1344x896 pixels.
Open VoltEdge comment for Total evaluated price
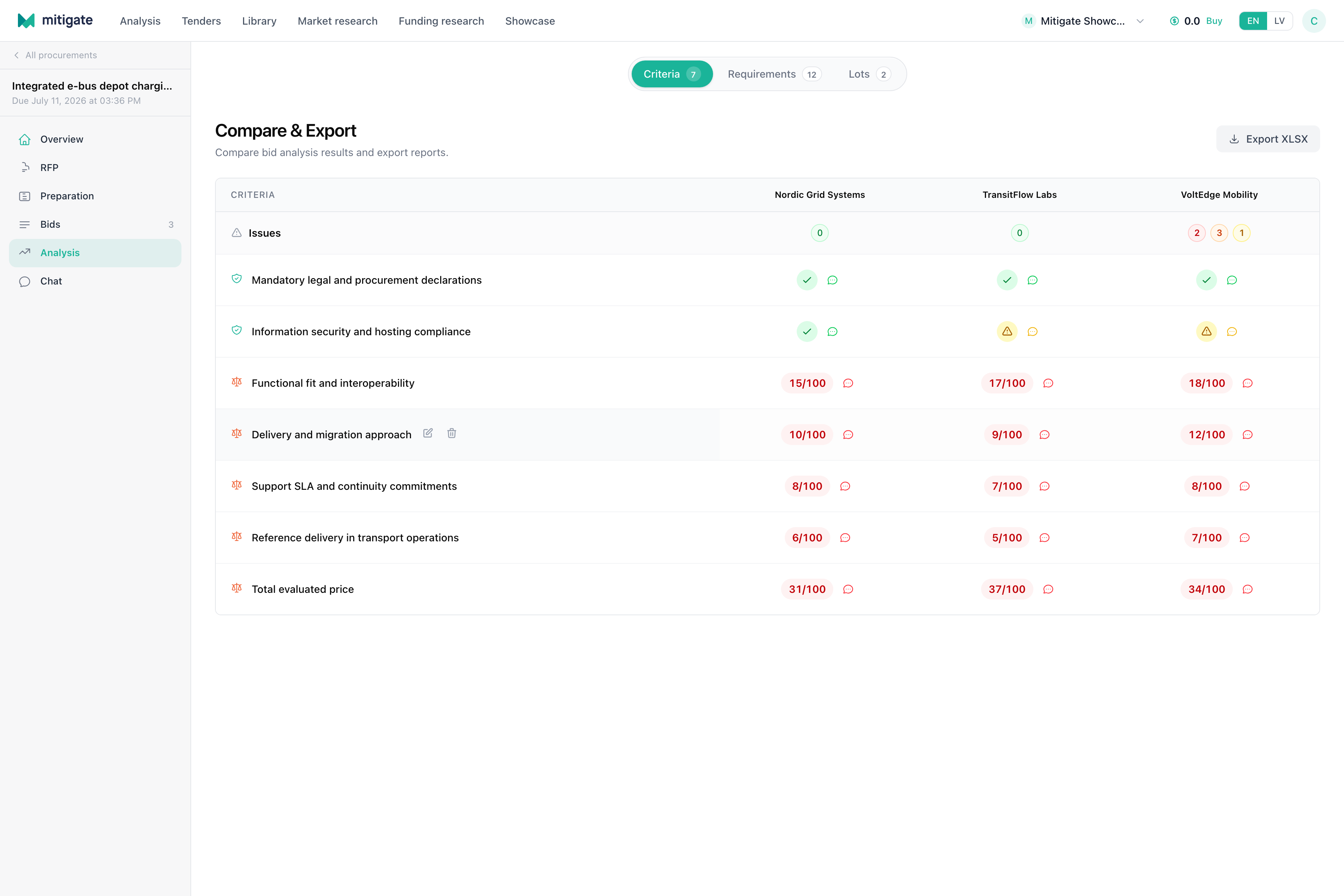pyautogui.click(x=1247, y=589)
